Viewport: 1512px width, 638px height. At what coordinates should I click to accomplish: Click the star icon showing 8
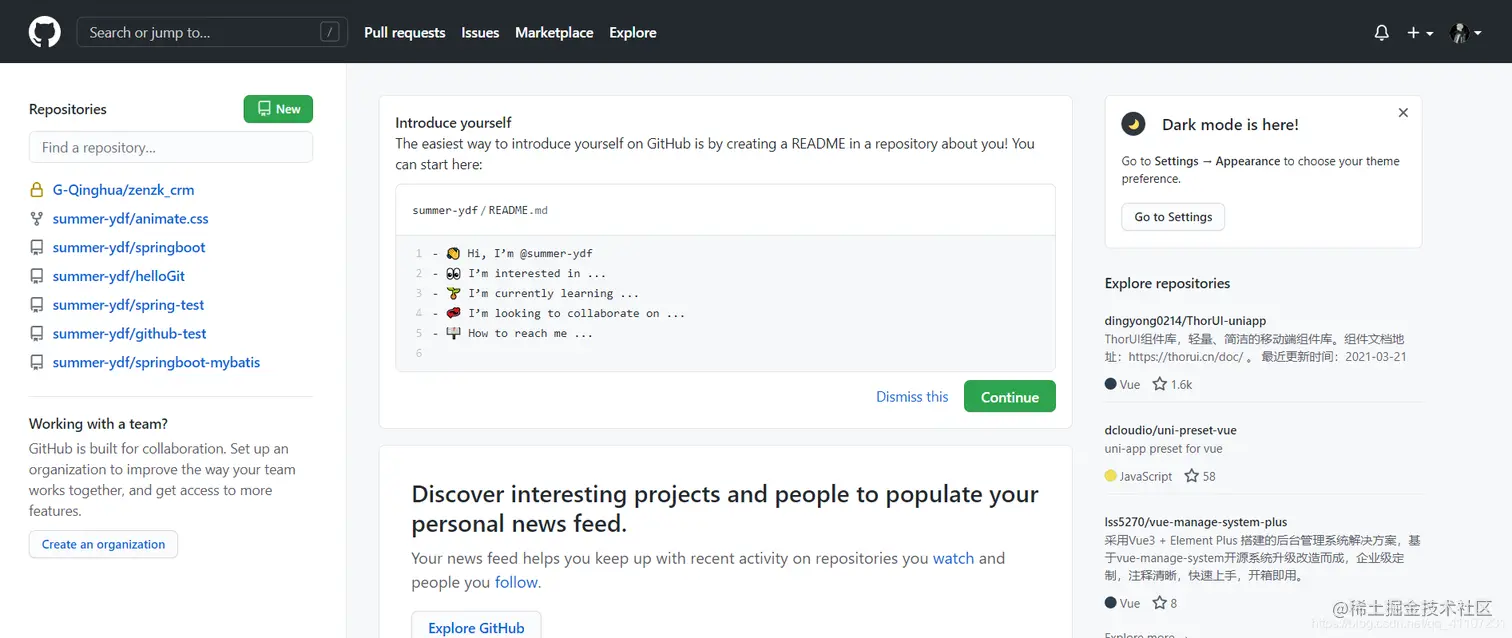pyautogui.click(x=1160, y=603)
